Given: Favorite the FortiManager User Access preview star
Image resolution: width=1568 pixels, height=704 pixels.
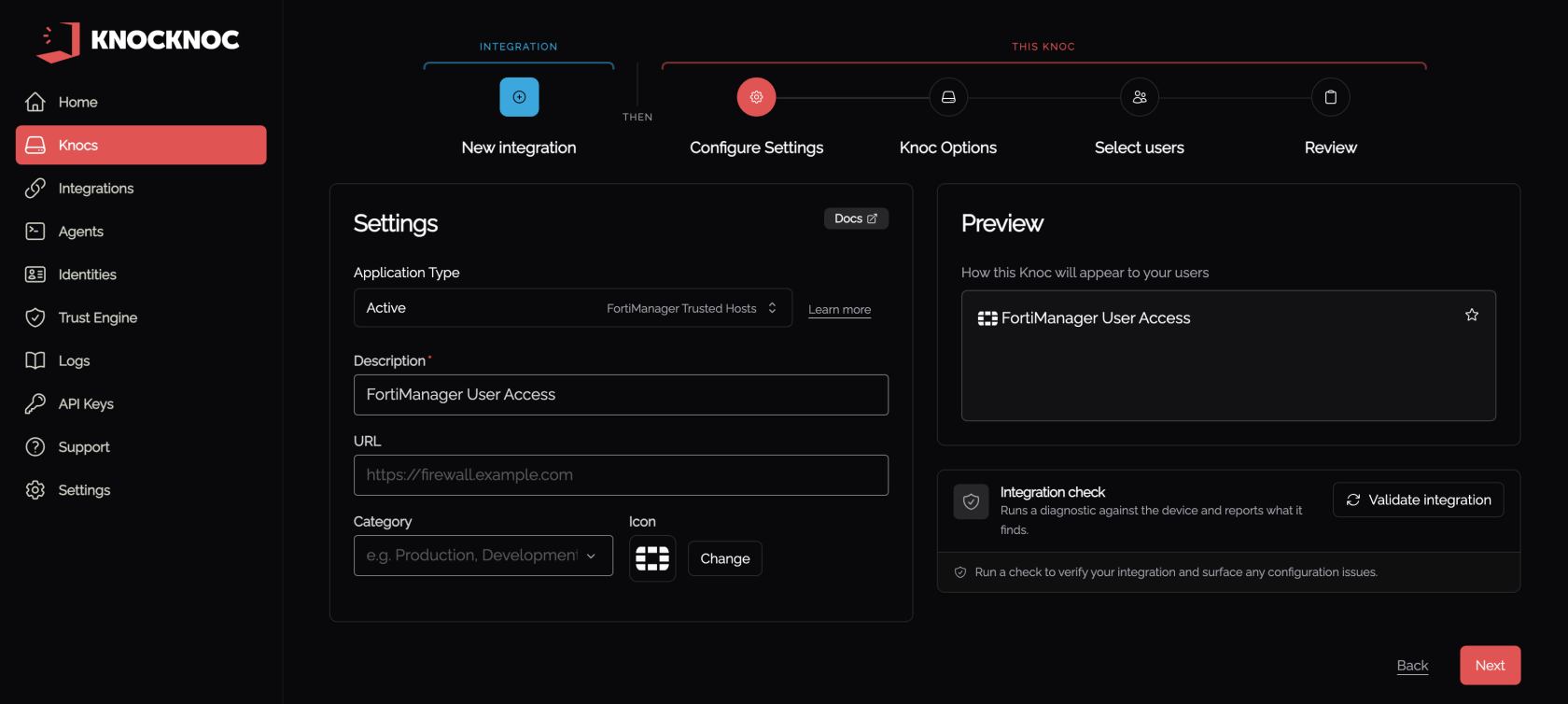Looking at the screenshot, I should 1472,315.
